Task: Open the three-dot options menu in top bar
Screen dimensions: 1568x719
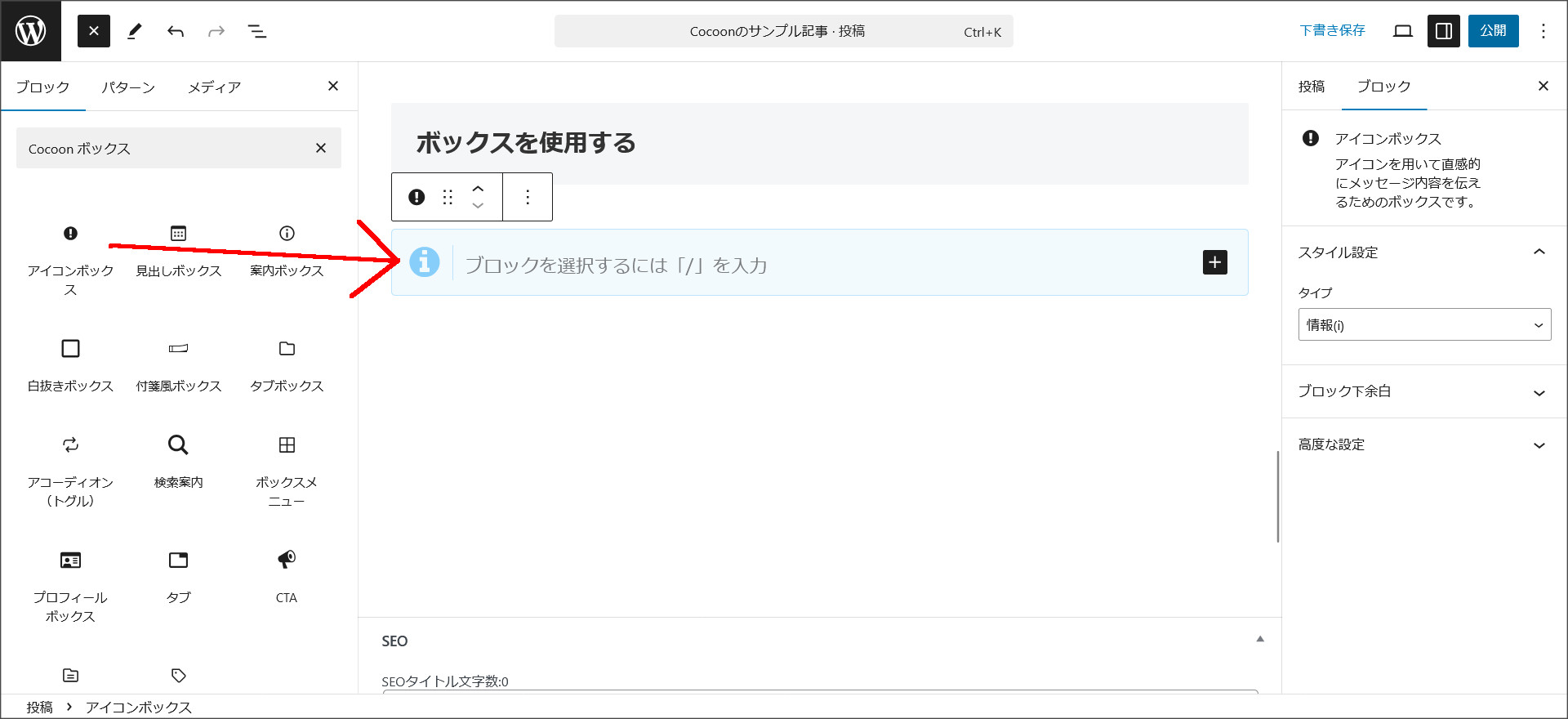Action: [x=1543, y=31]
